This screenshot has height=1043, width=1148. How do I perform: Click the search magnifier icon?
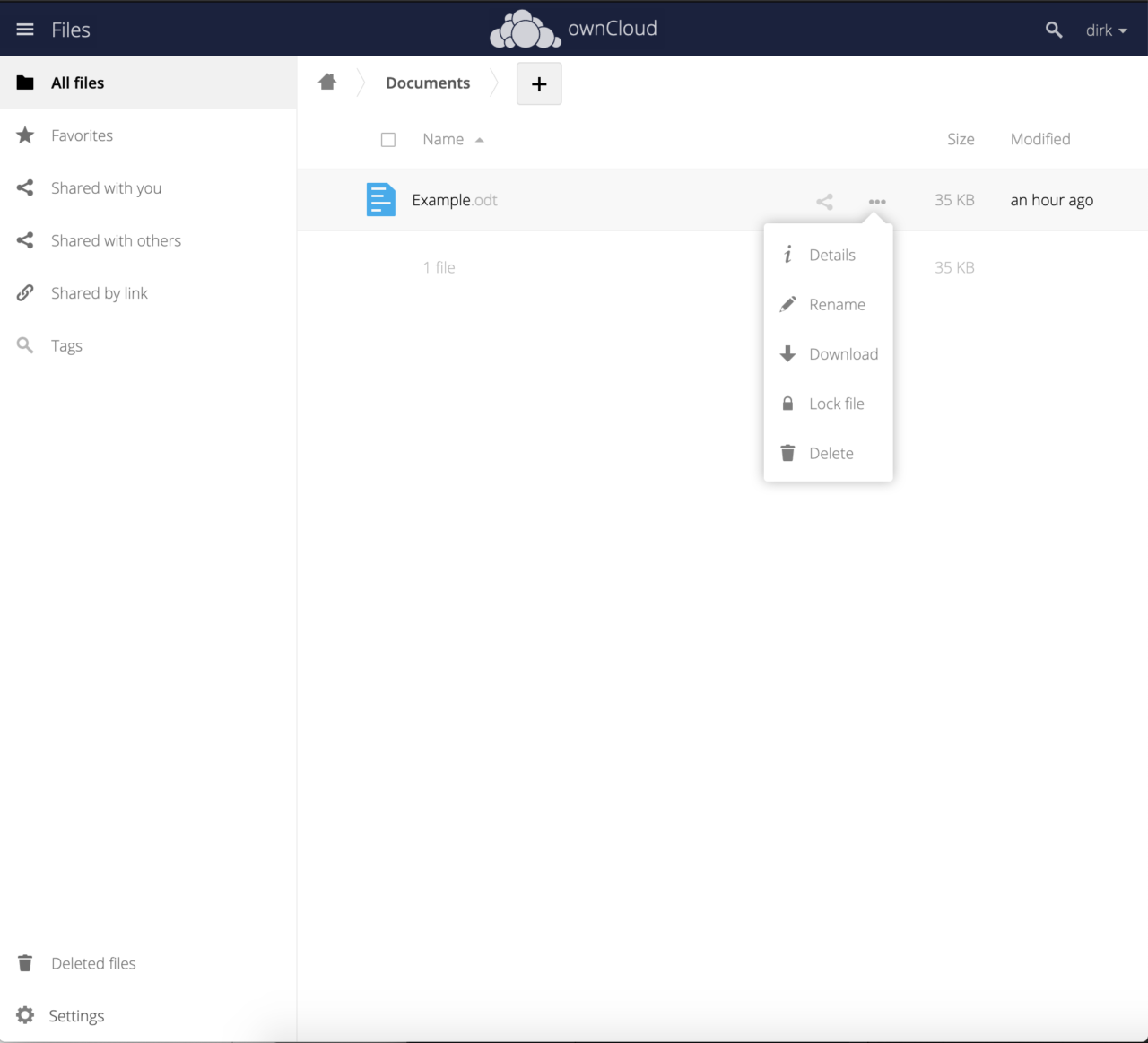point(1054,30)
